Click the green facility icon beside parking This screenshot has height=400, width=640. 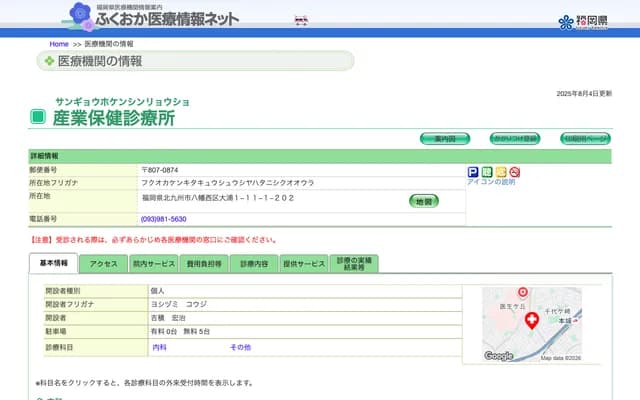487,172
